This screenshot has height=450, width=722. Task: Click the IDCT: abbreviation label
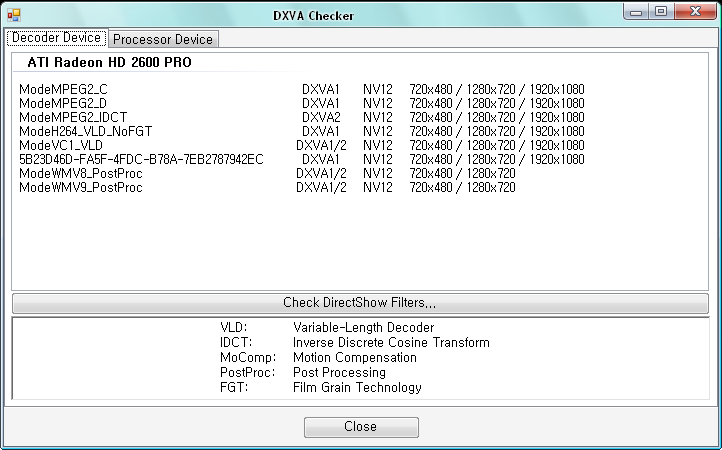(236, 343)
